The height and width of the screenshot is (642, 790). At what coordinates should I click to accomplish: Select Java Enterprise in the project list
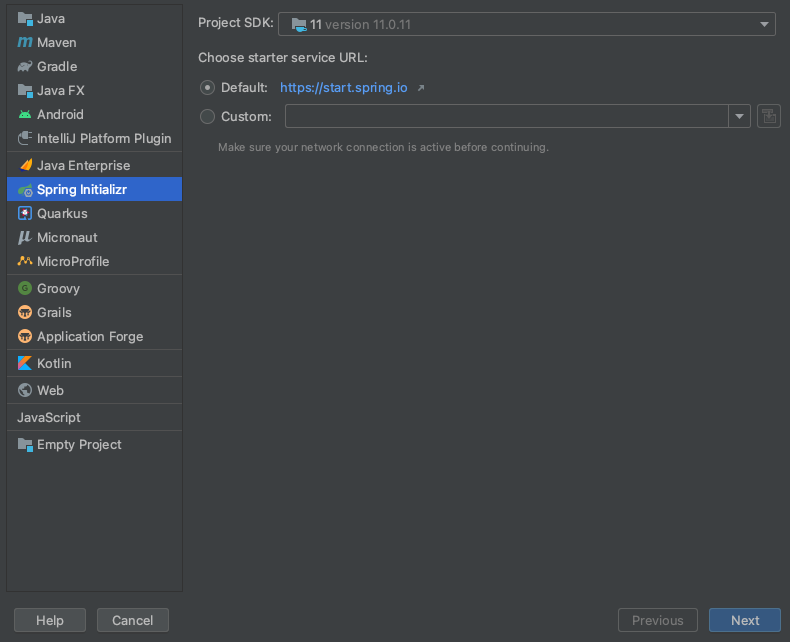[x=83, y=166]
